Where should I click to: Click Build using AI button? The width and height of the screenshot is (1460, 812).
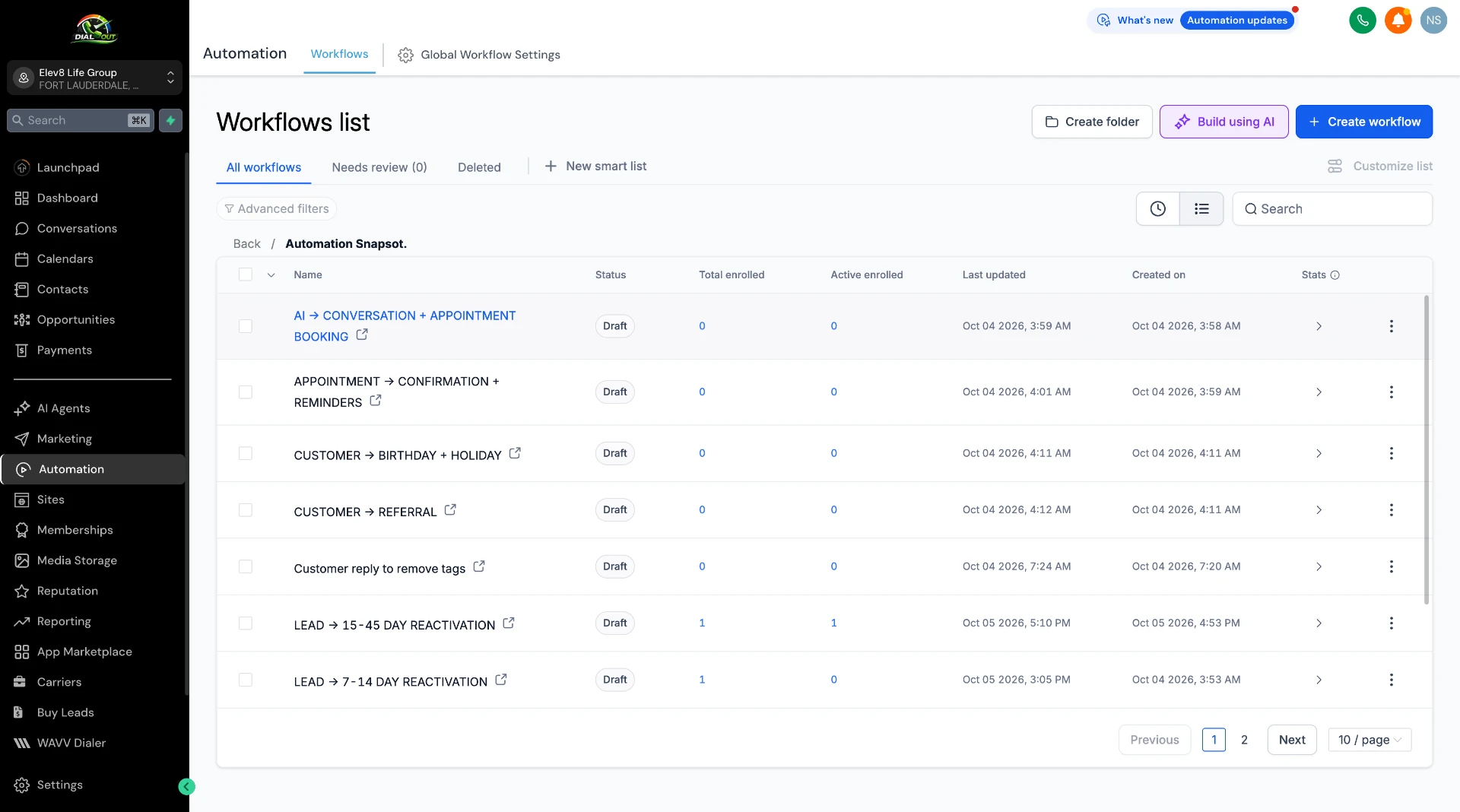pyautogui.click(x=1224, y=122)
